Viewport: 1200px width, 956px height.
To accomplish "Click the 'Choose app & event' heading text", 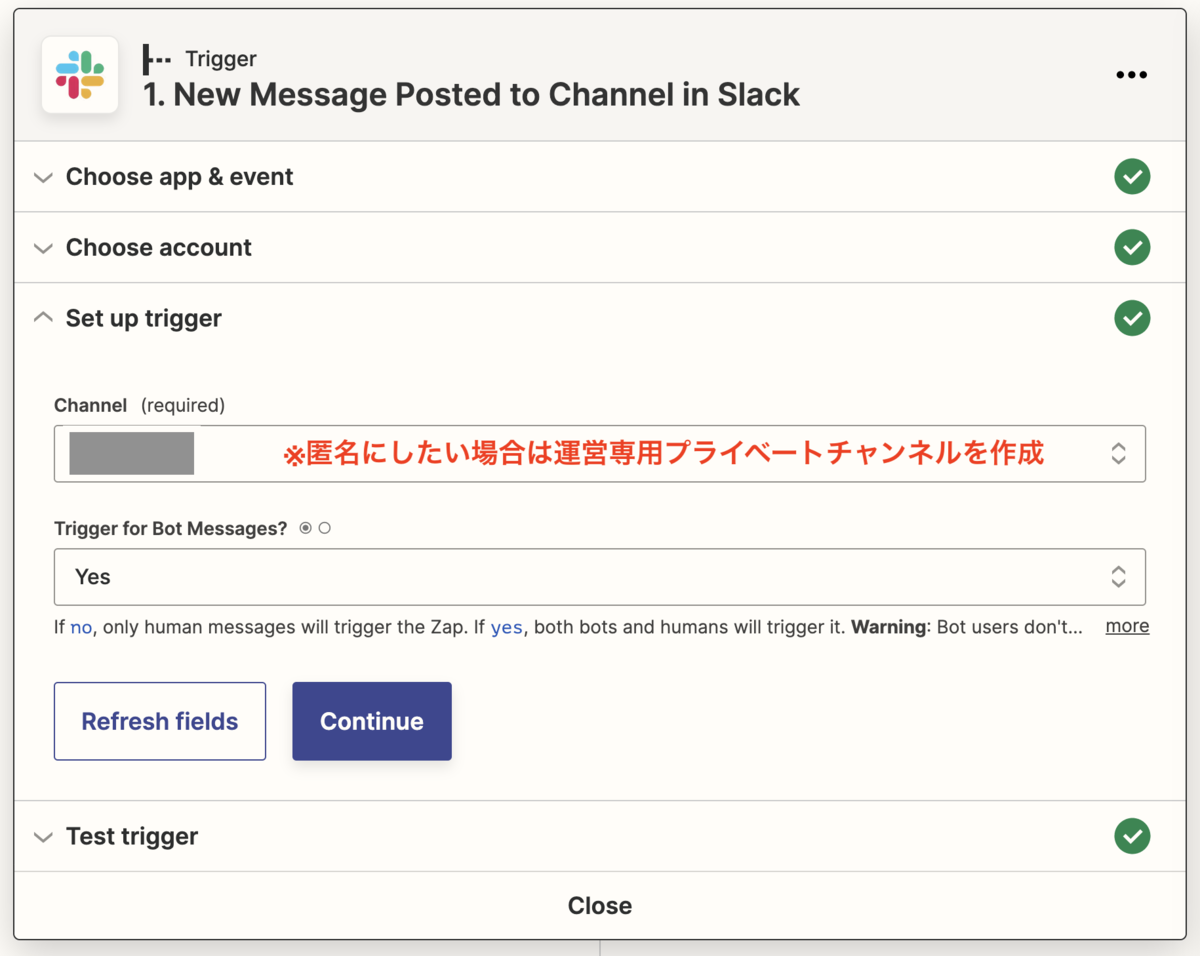I will tap(180, 177).
